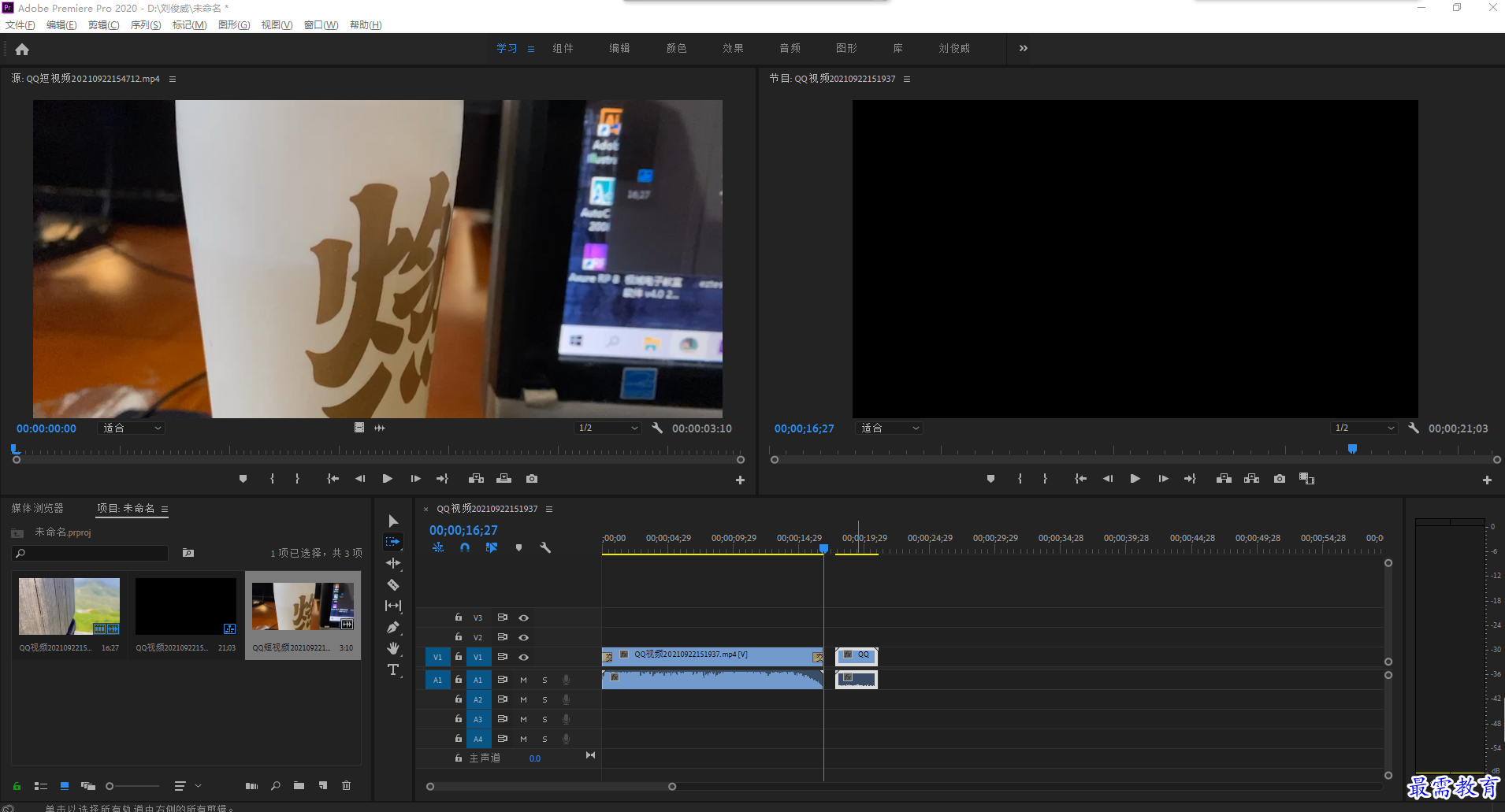Screen dimensions: 1505x812
Task: Open Comparison View in Program monitor
Action: (1306, 478)
